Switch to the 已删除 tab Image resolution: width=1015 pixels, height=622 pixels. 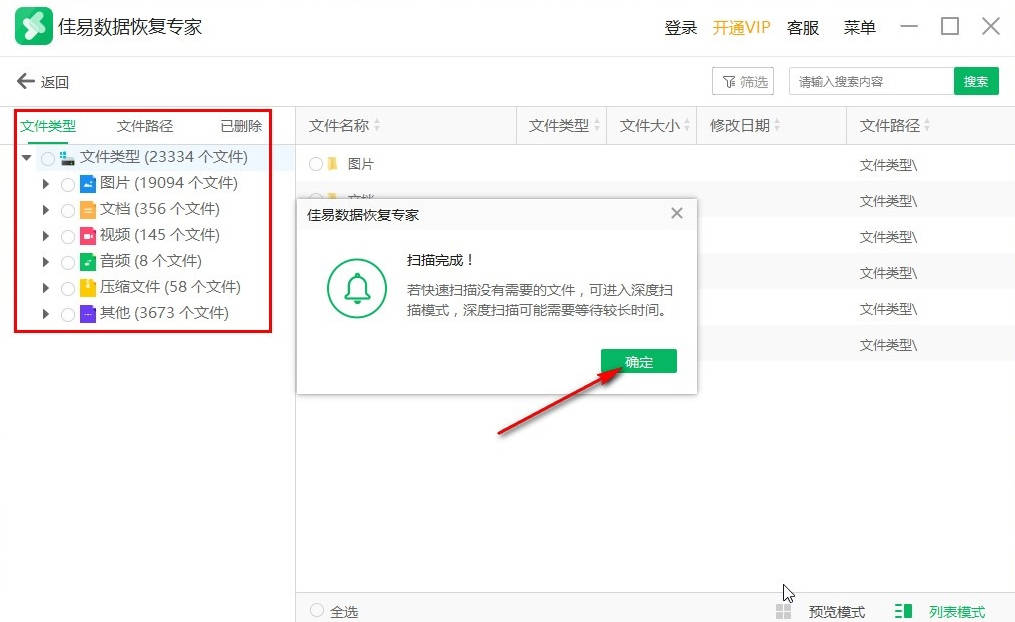pyautogui.click(x=241, y=126)
